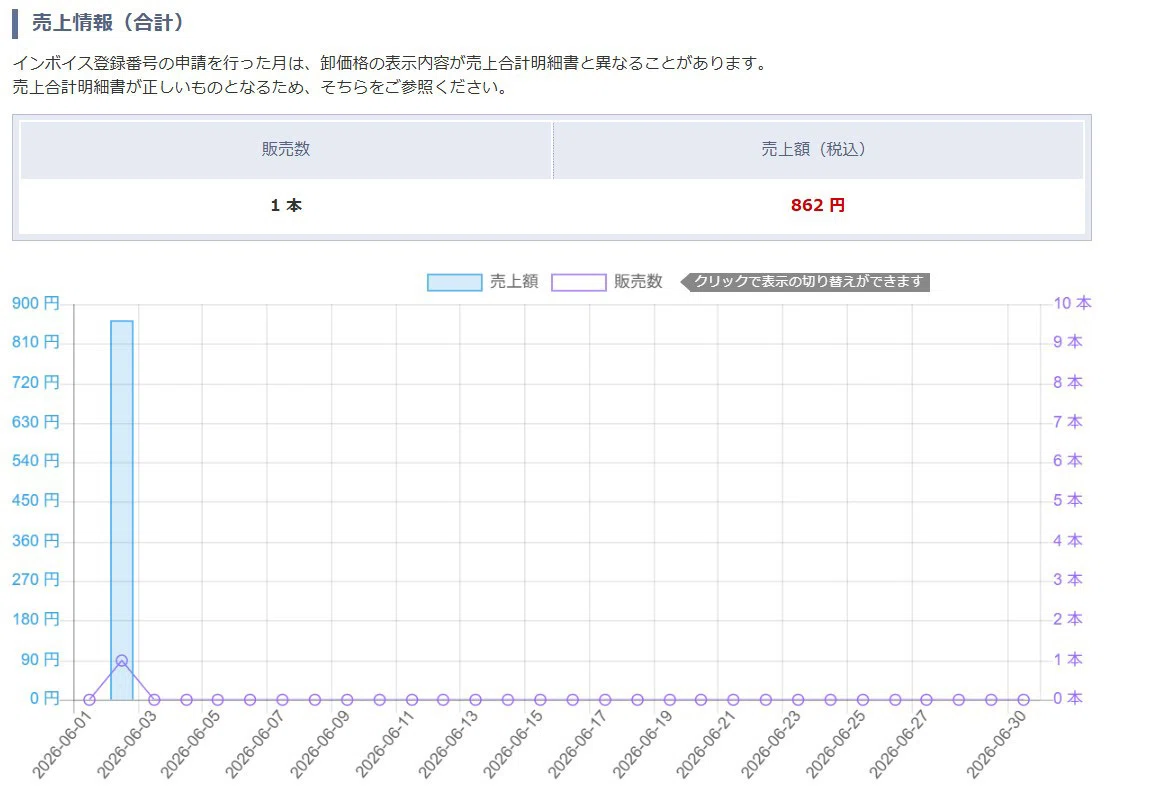Click the 90 円 axis label
Viewport: 1168px width, 793px height.
point(40,659)
